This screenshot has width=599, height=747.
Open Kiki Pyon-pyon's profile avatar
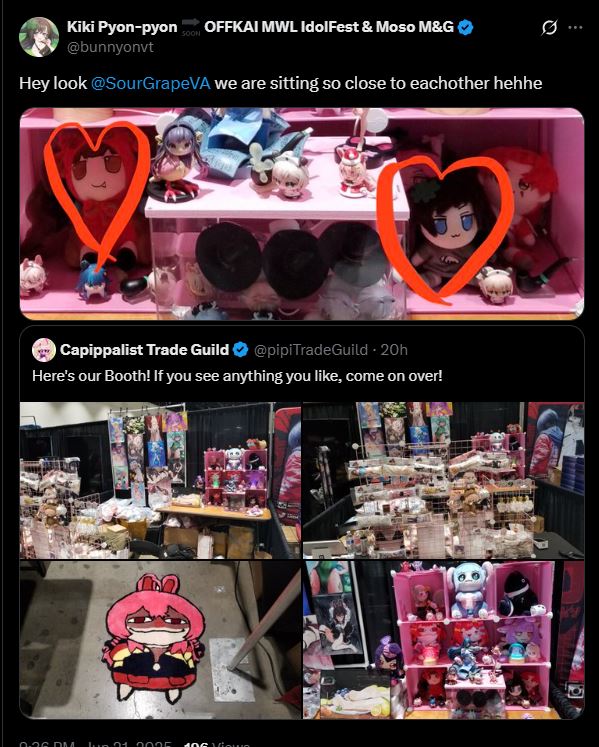[39, 37]
